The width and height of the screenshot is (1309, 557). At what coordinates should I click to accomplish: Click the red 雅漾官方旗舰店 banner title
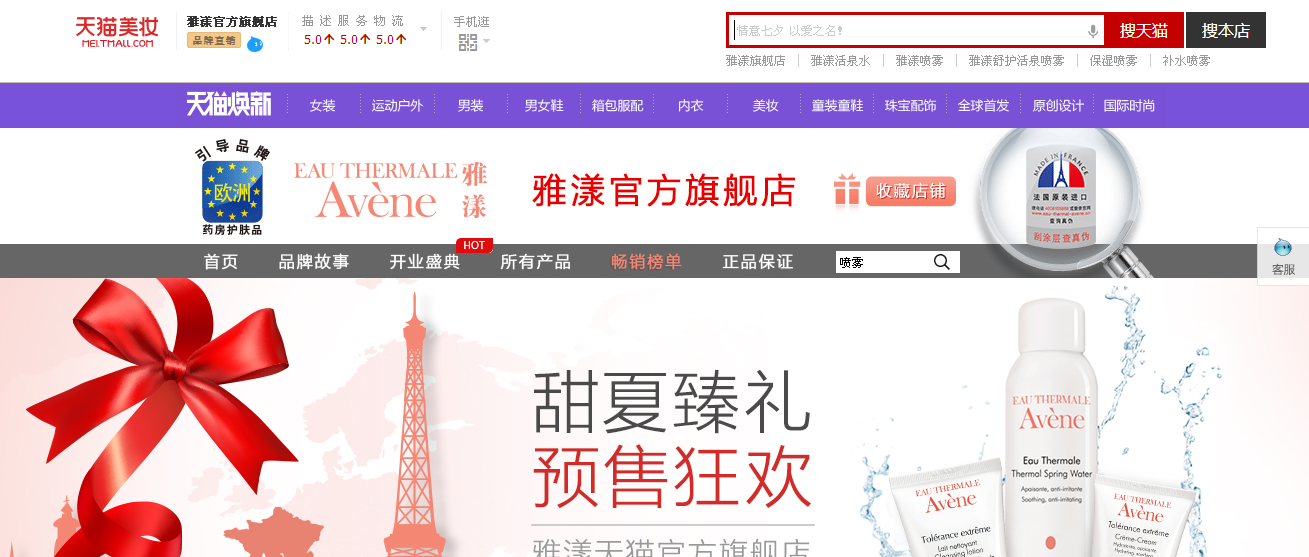(663, 190)
